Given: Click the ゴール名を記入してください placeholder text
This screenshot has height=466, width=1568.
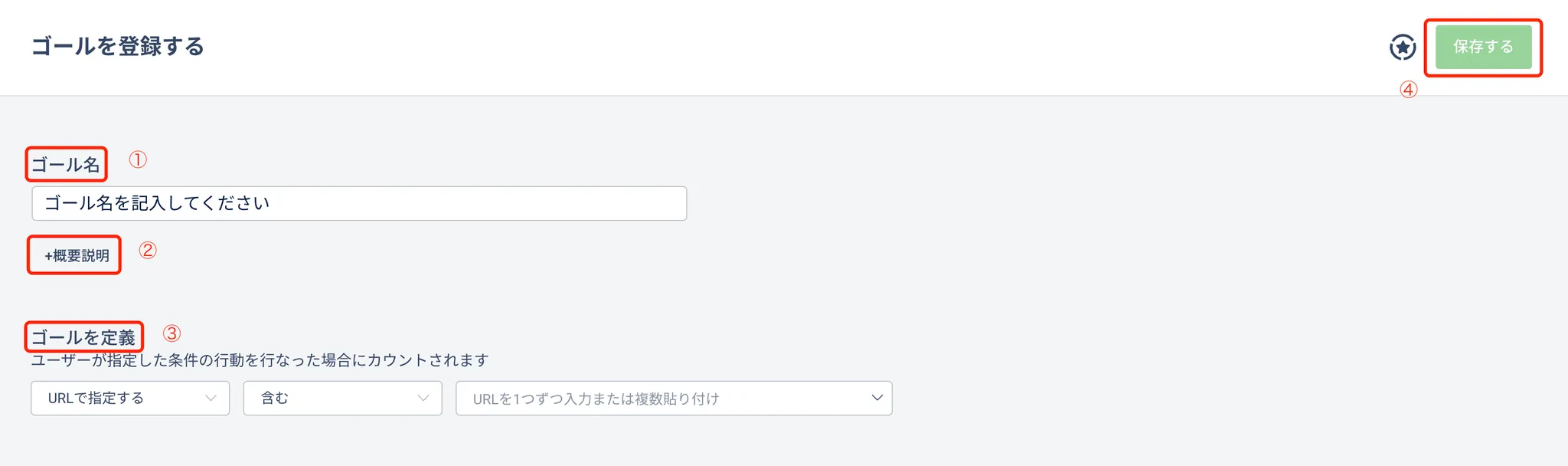Looking at the screenshot, I should point(157,204).
